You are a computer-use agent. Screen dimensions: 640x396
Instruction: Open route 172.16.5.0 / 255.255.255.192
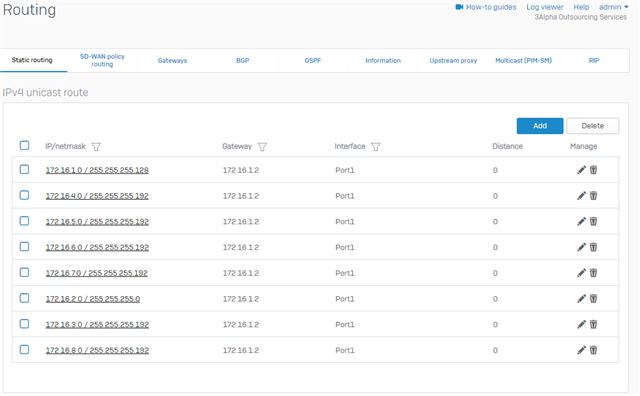coord(97,222)
